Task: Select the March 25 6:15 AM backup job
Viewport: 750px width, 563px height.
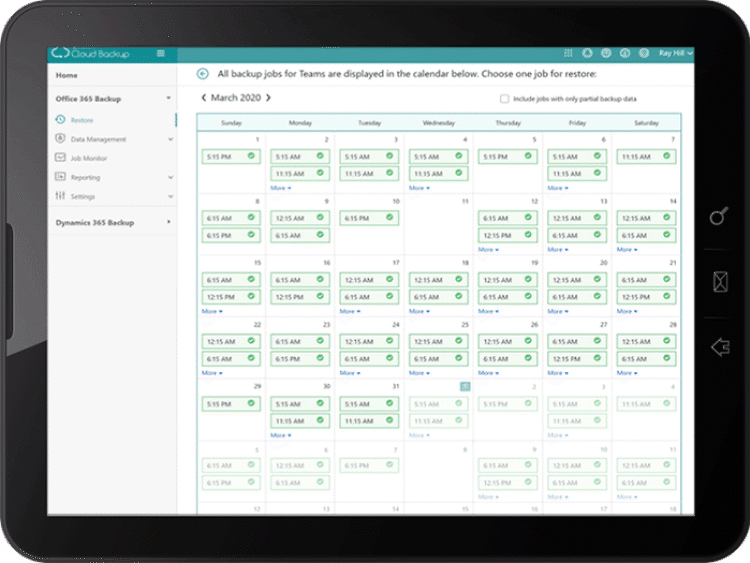Action: [x=439, y=358]
